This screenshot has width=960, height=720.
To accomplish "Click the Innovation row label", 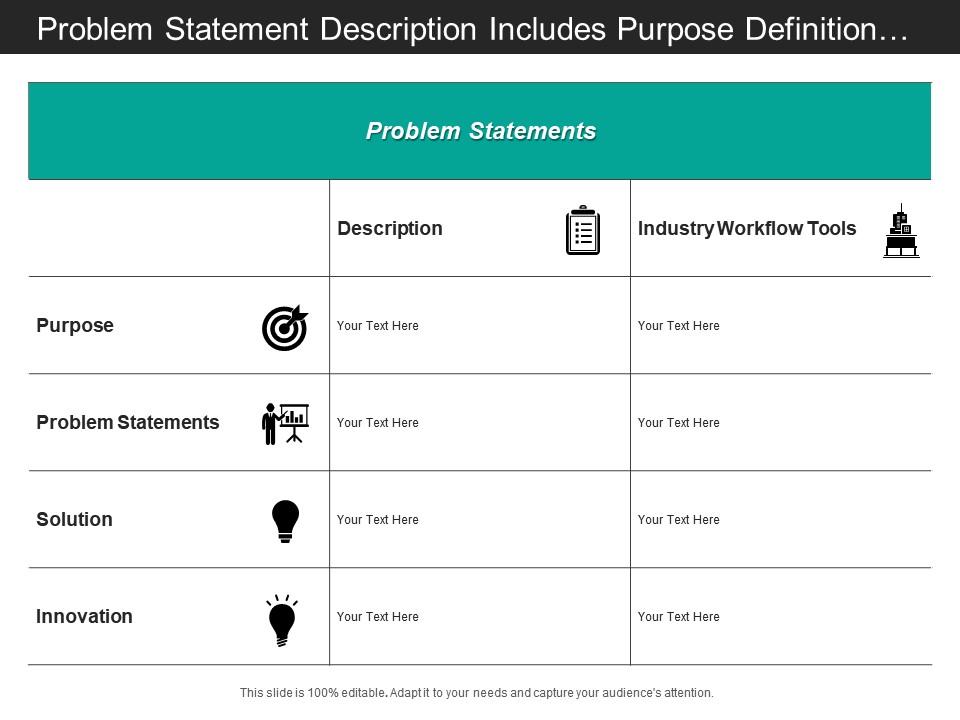I will point(84,616).
